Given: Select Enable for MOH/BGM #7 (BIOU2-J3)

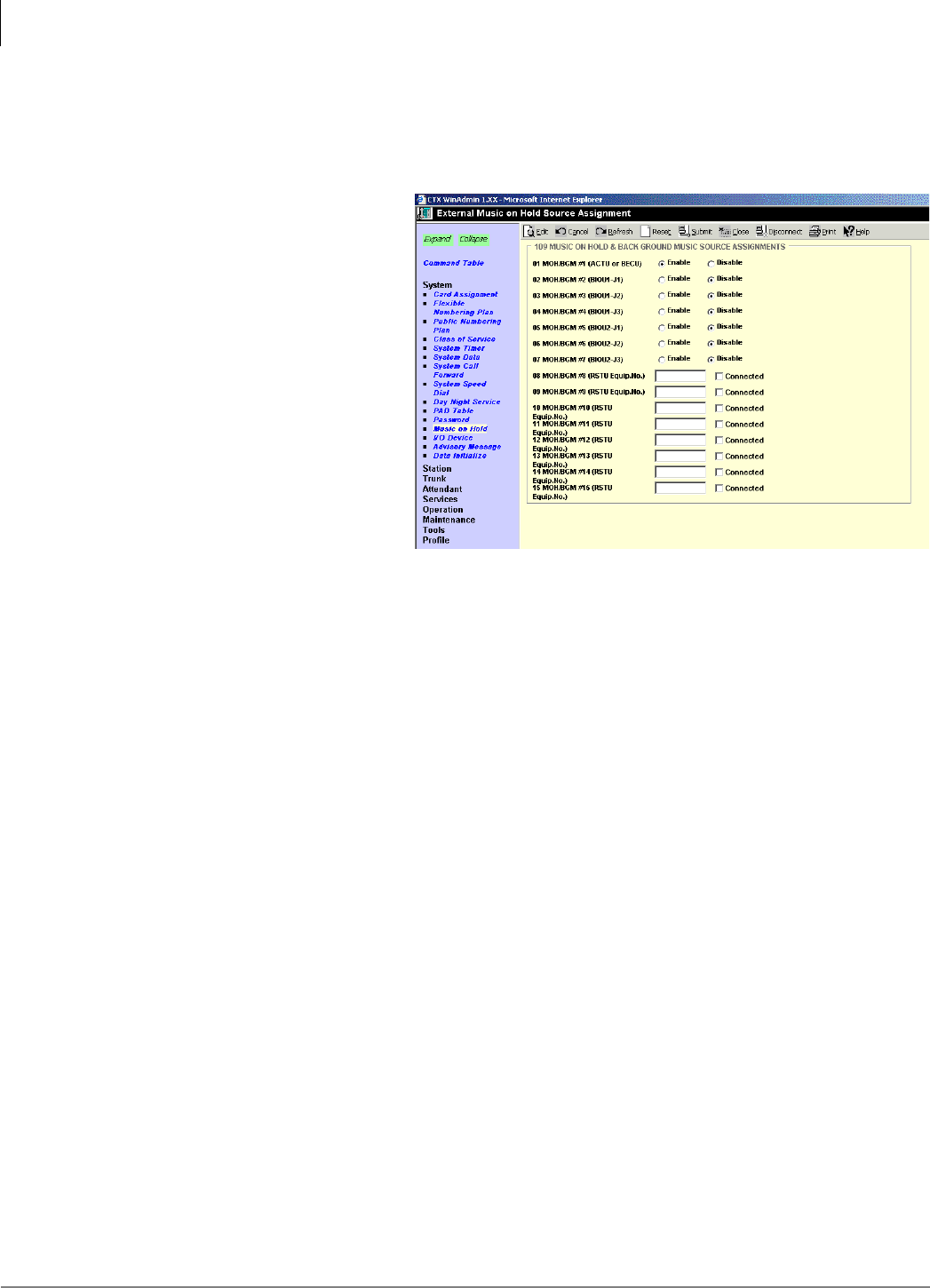Looking at the screenshot, I should click(x=662, y=359).
